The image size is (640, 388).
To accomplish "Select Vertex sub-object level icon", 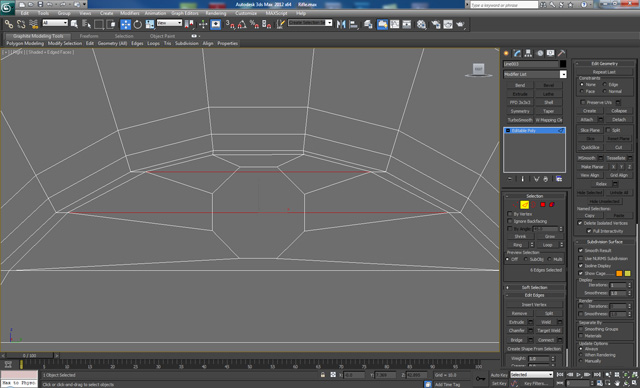I will [x=516, y=204].
